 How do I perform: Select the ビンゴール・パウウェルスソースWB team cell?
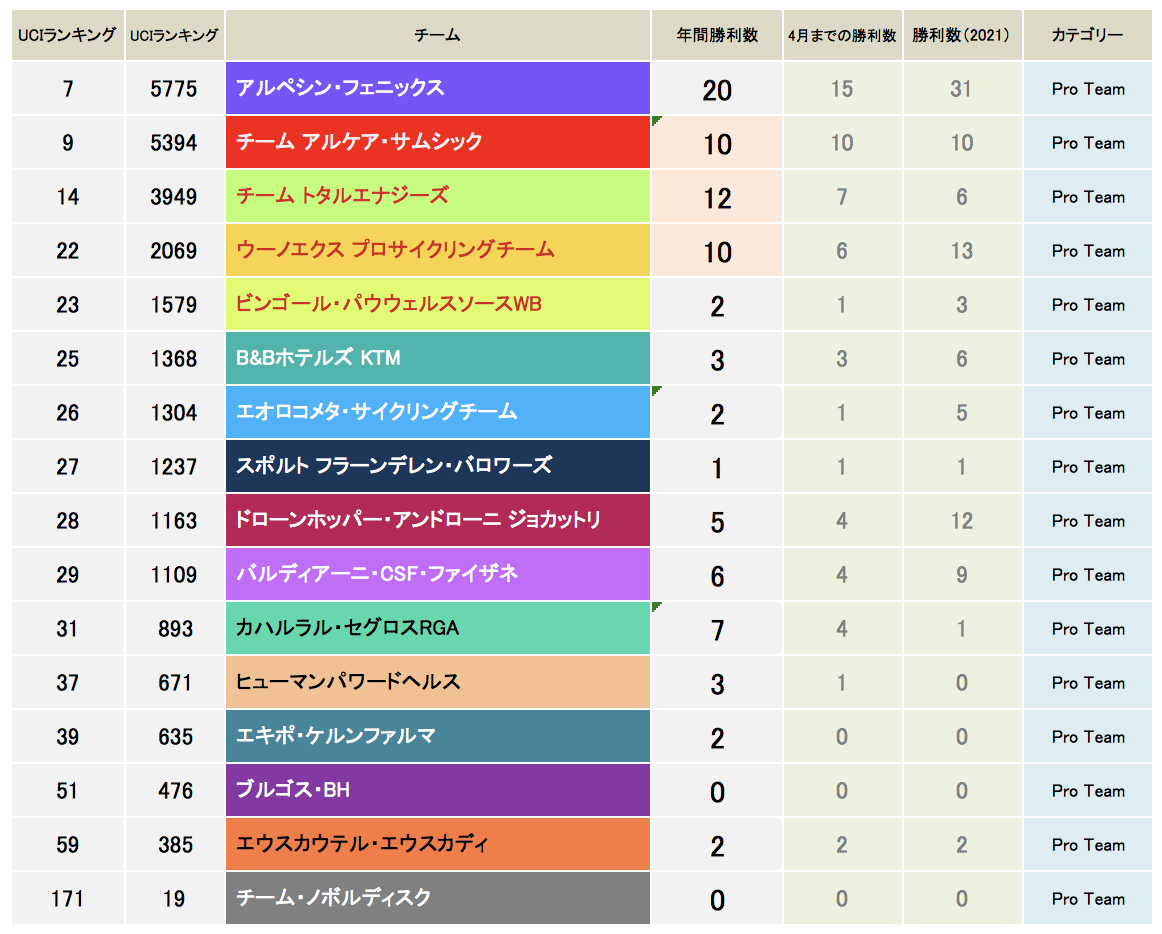pos(438,305)
